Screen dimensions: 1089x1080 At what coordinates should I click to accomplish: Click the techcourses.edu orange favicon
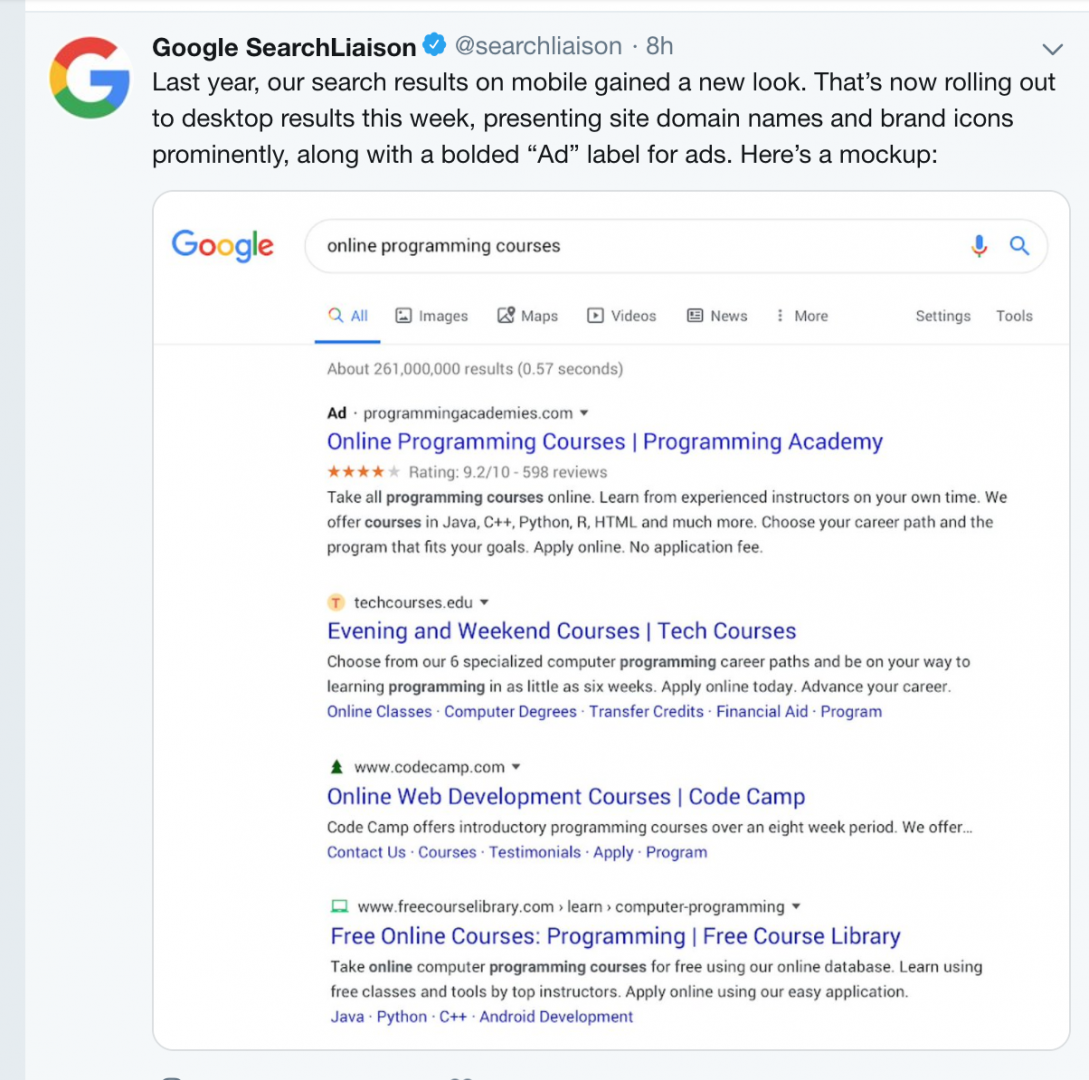(336, 603)
